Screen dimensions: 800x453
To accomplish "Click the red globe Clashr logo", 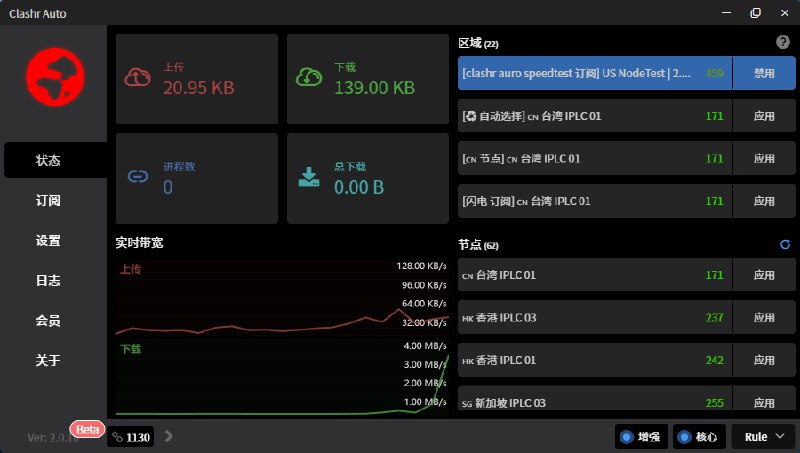I will [x=56, y=77].
